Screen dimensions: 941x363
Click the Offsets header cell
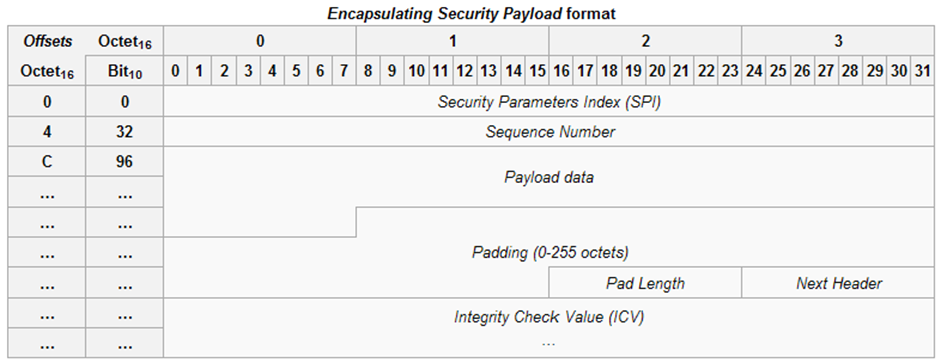pos(46,41)
